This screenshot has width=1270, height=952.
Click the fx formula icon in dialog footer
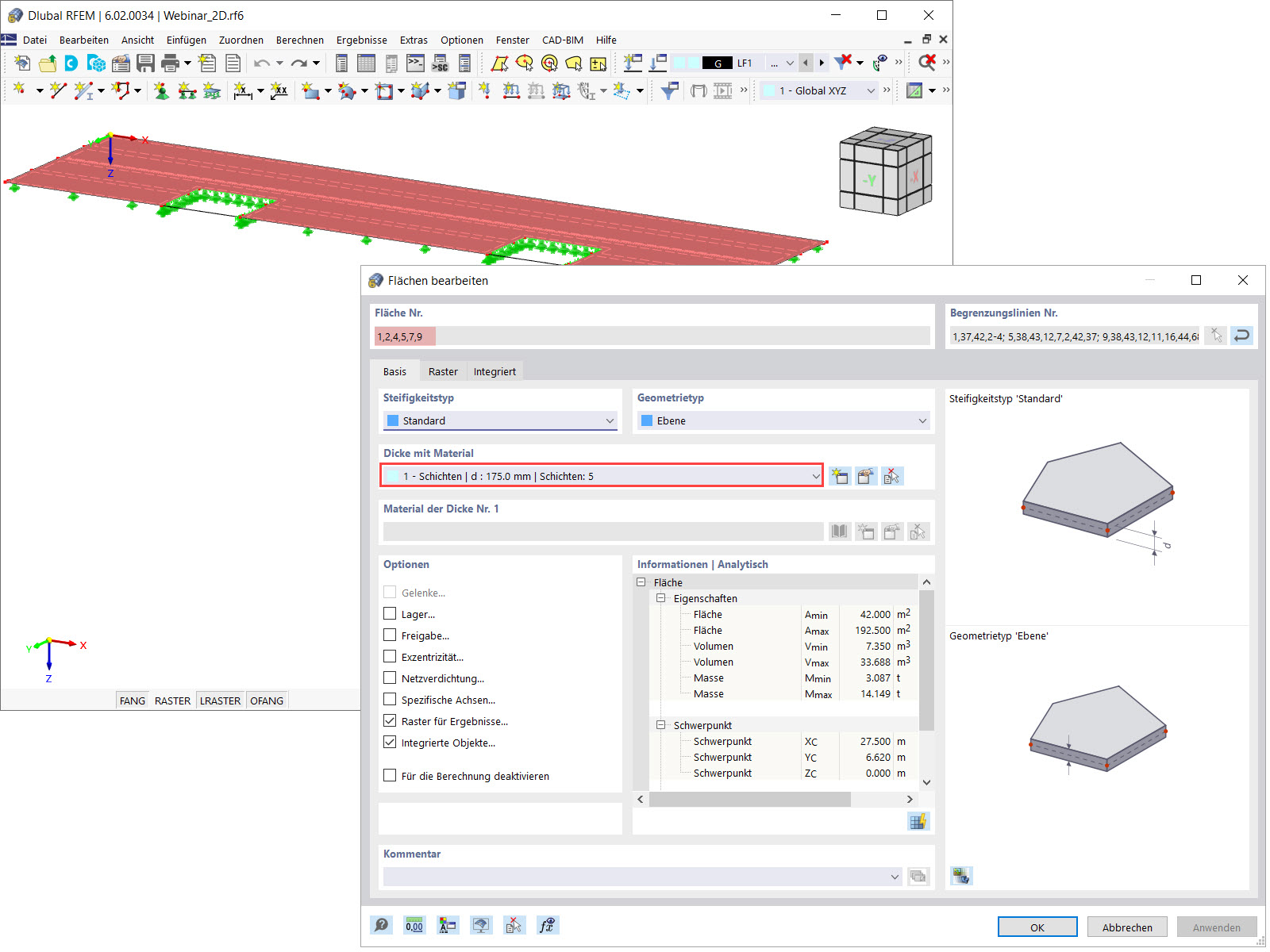(x=547, y=925)
